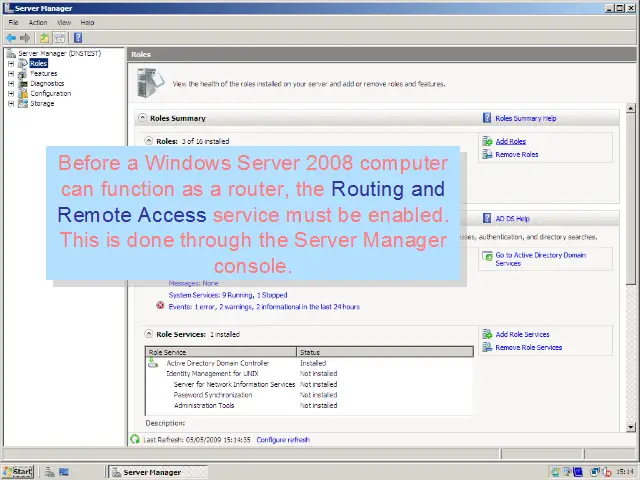The width and height of the screenshot is (640, 480).
Task: Click the AD DS Help icon
Action: tap(487, 218)
